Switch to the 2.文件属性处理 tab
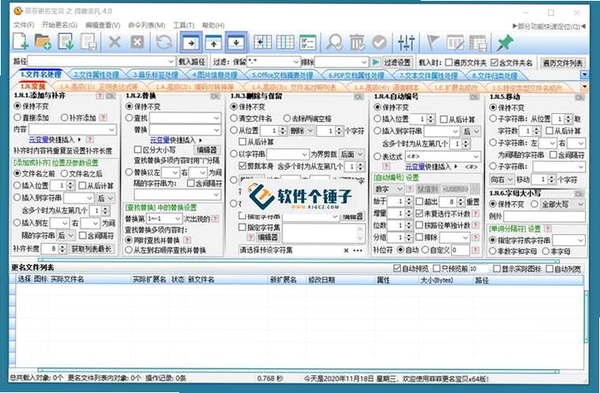 click(x=96, y=75)
